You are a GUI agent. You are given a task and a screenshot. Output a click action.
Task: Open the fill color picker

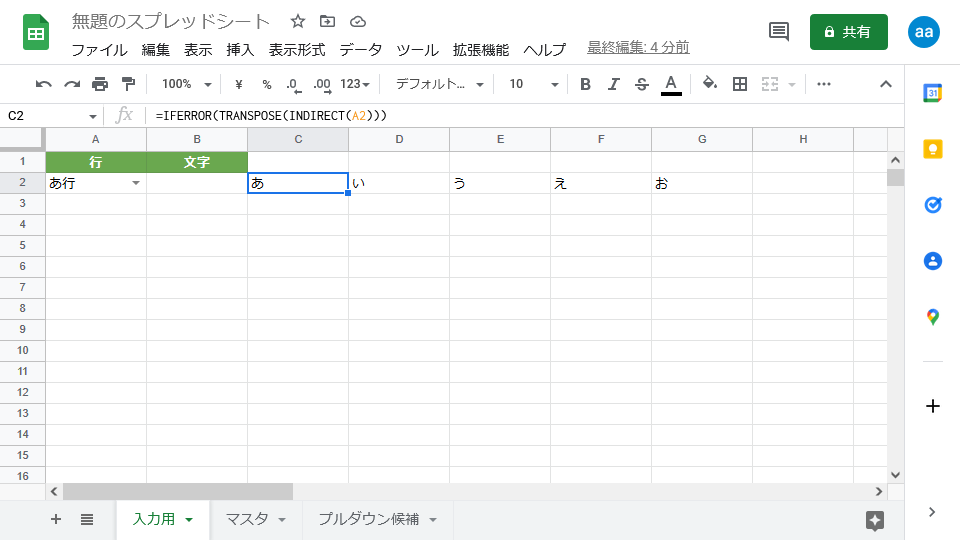click(x=710, y=83)
